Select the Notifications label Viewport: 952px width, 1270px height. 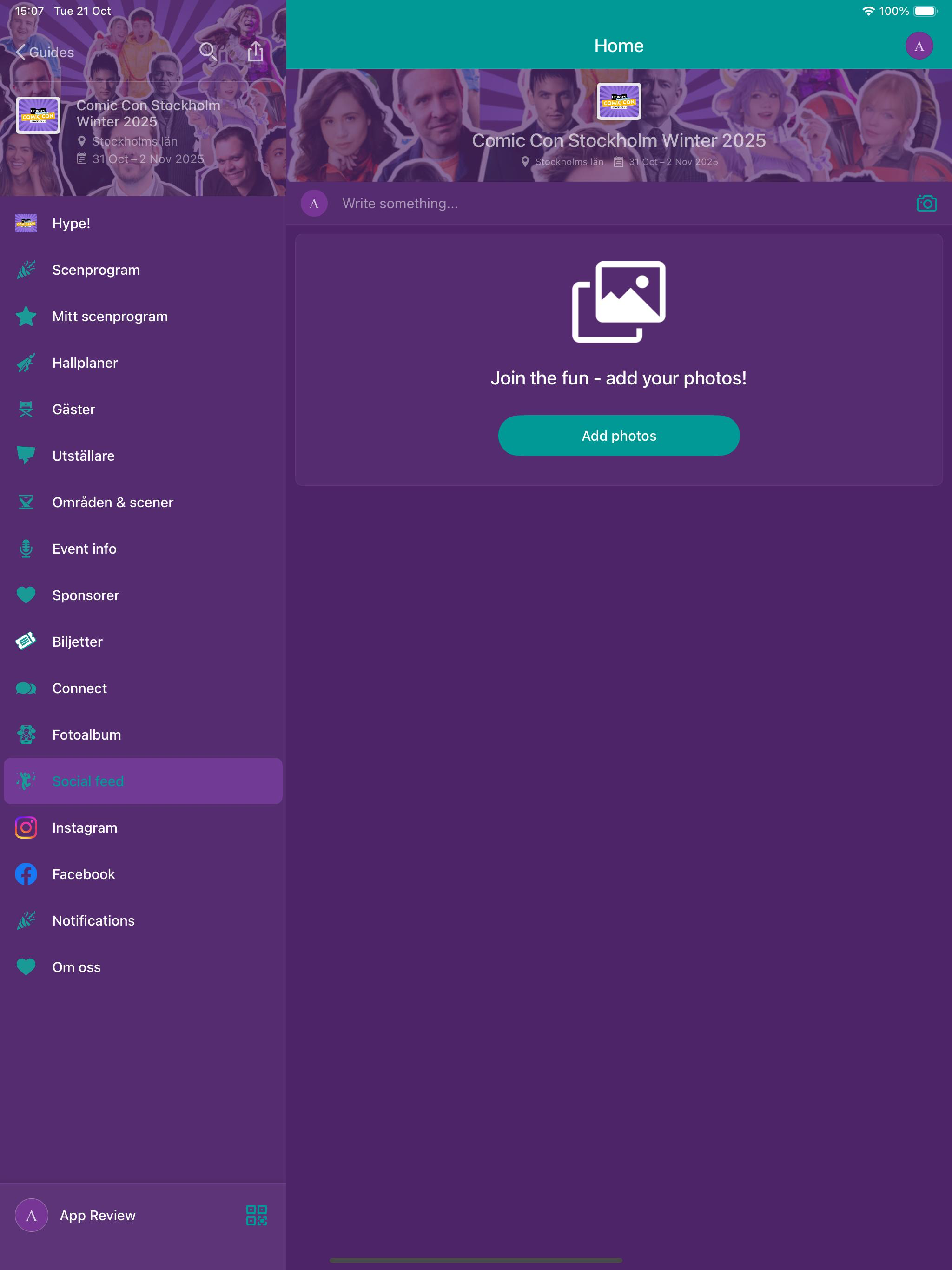[93, 921]
